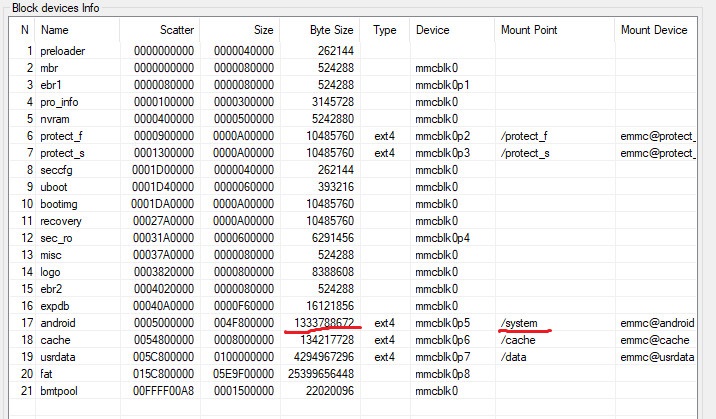Select the preloader partition row name
716x419 pixels.
click(x=64, y=51)
